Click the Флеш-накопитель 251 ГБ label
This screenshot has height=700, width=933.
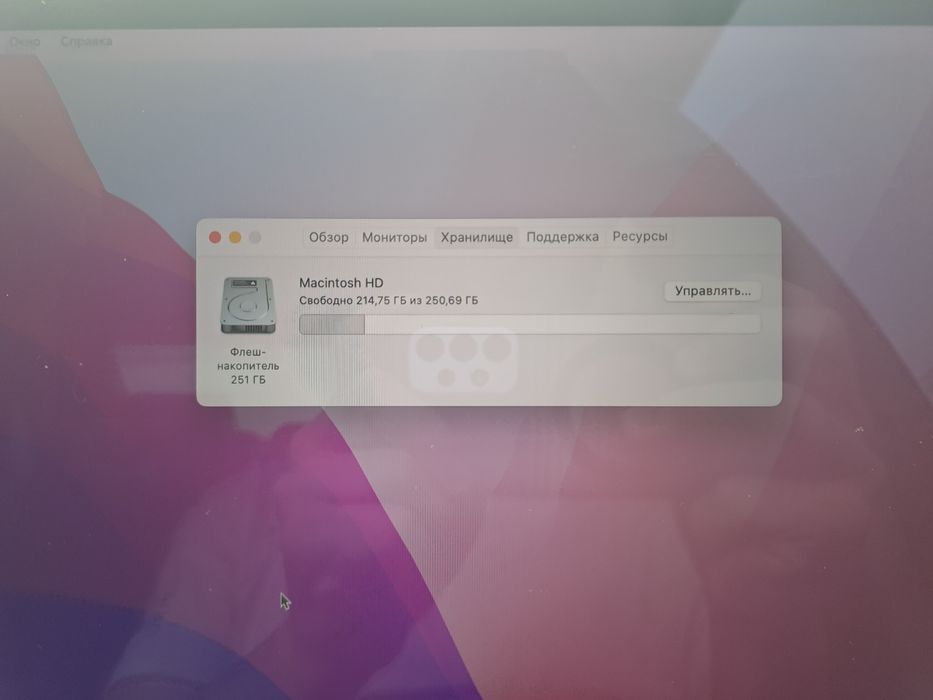pos(248,366)
